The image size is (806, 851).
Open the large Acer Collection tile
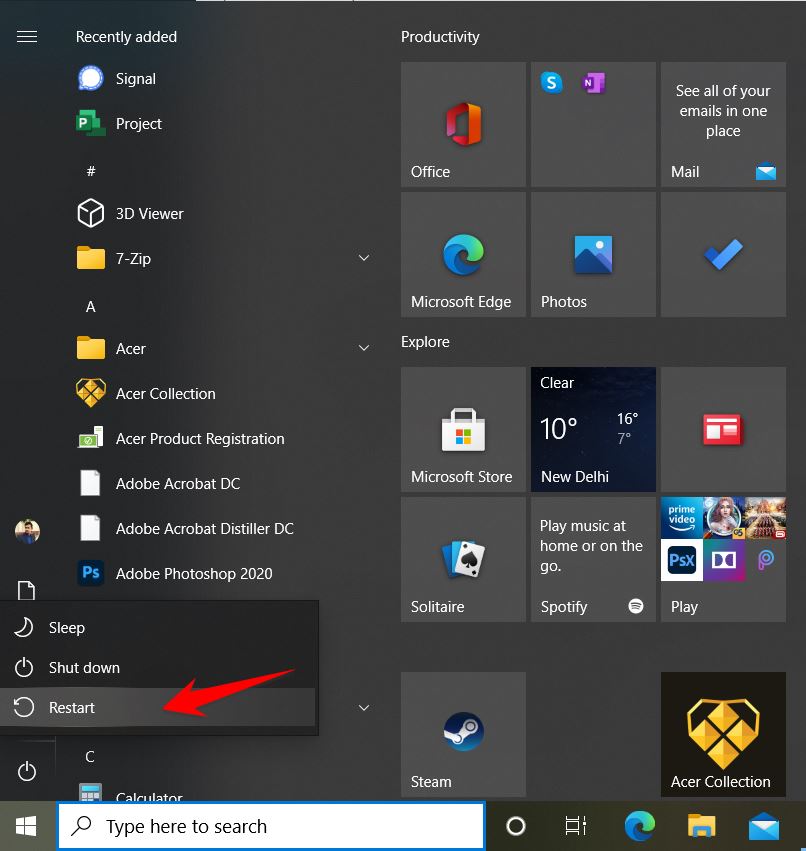coord(724,734)
